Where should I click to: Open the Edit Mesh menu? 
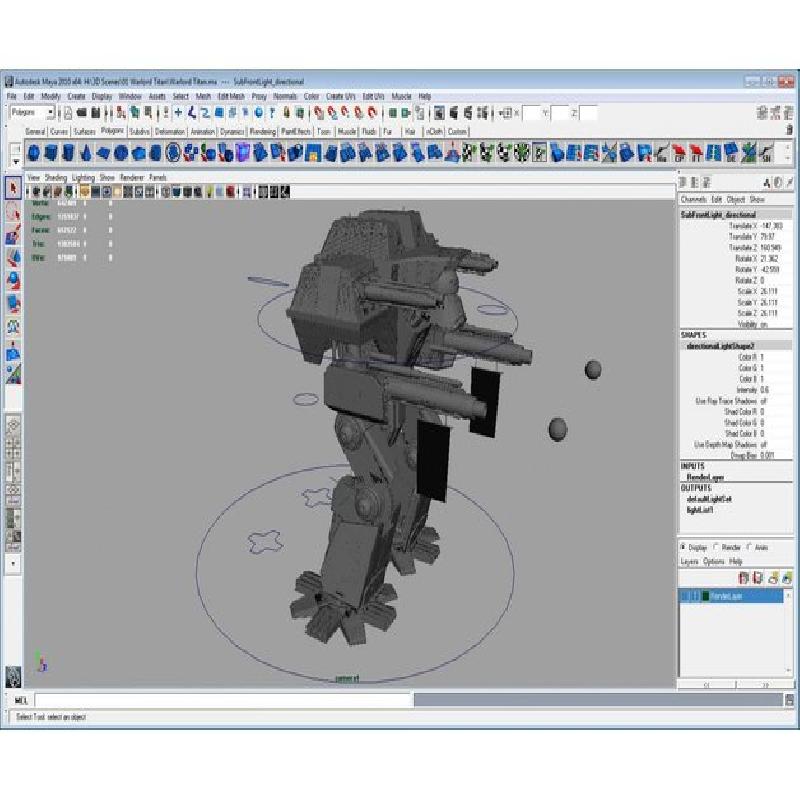coord(231,96)
